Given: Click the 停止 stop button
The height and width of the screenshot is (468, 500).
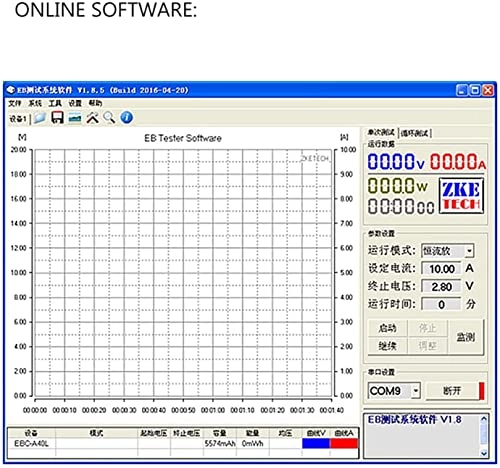Looking at the screenshot, I should tap(428, 328).
